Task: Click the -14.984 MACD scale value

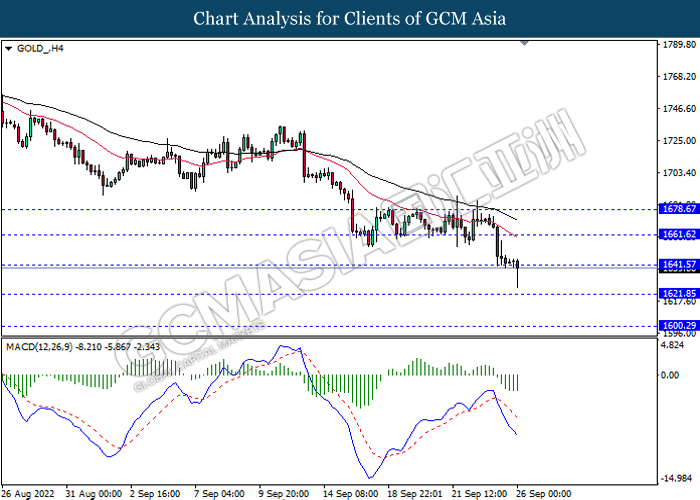Action: tap(676, 478)
